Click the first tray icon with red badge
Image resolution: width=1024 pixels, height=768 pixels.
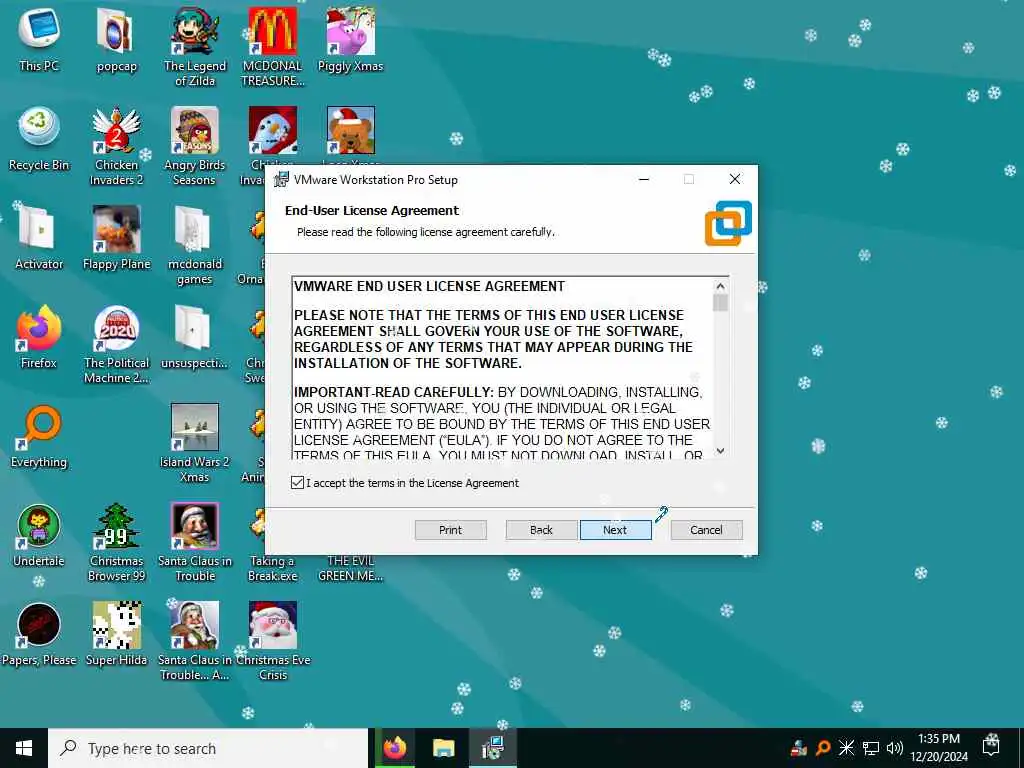click(x=799, y=748)
